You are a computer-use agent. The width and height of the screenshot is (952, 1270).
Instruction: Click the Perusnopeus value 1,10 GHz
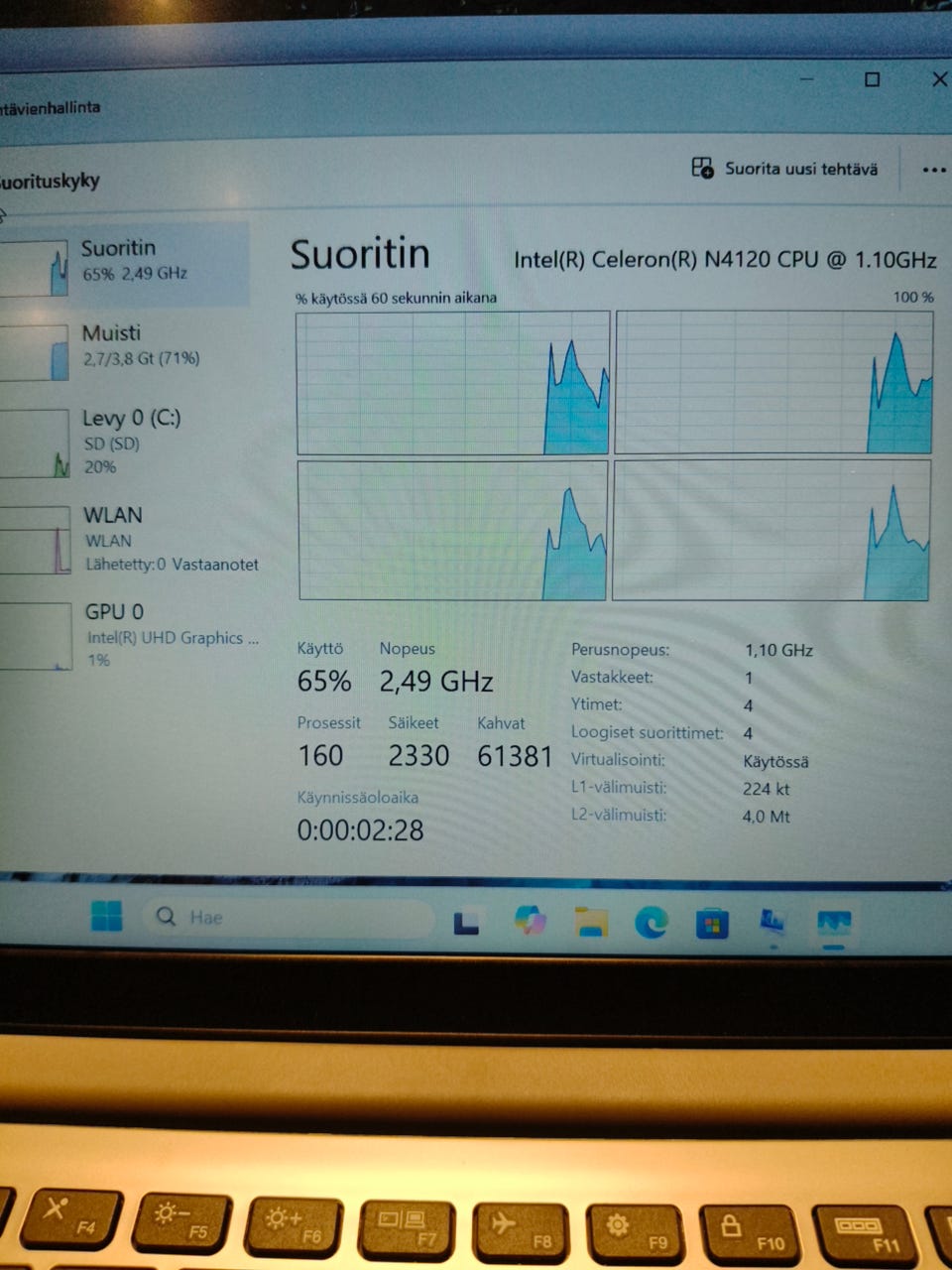pos(778,651)
